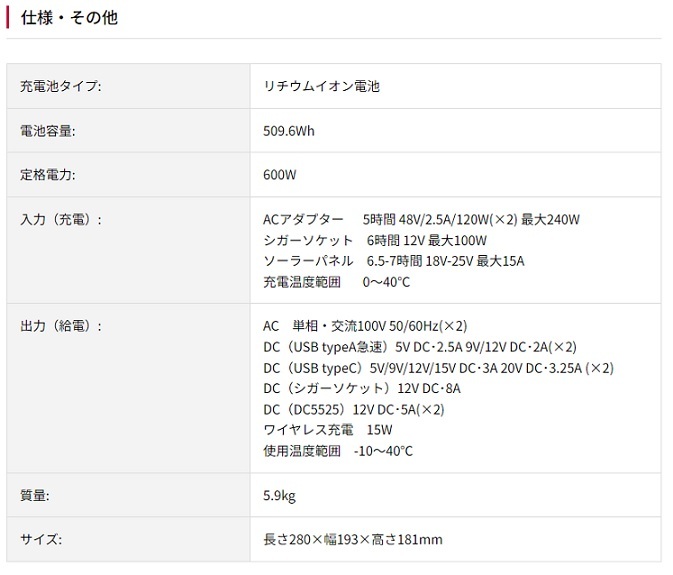Image resolution: width=673 pixels, height=575 pixels.
Task: Select the 出力（給電） row label
Action: [61, 326]
